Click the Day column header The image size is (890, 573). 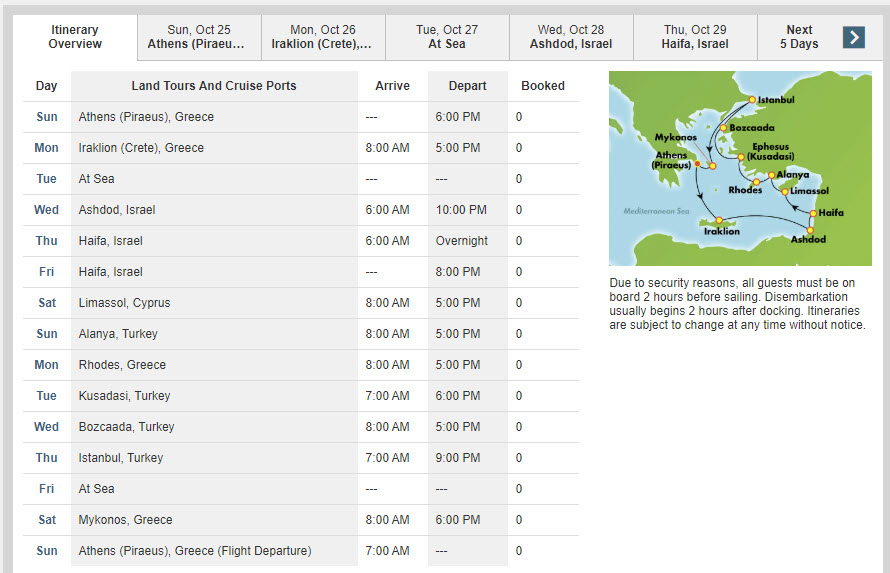point(47,86)
